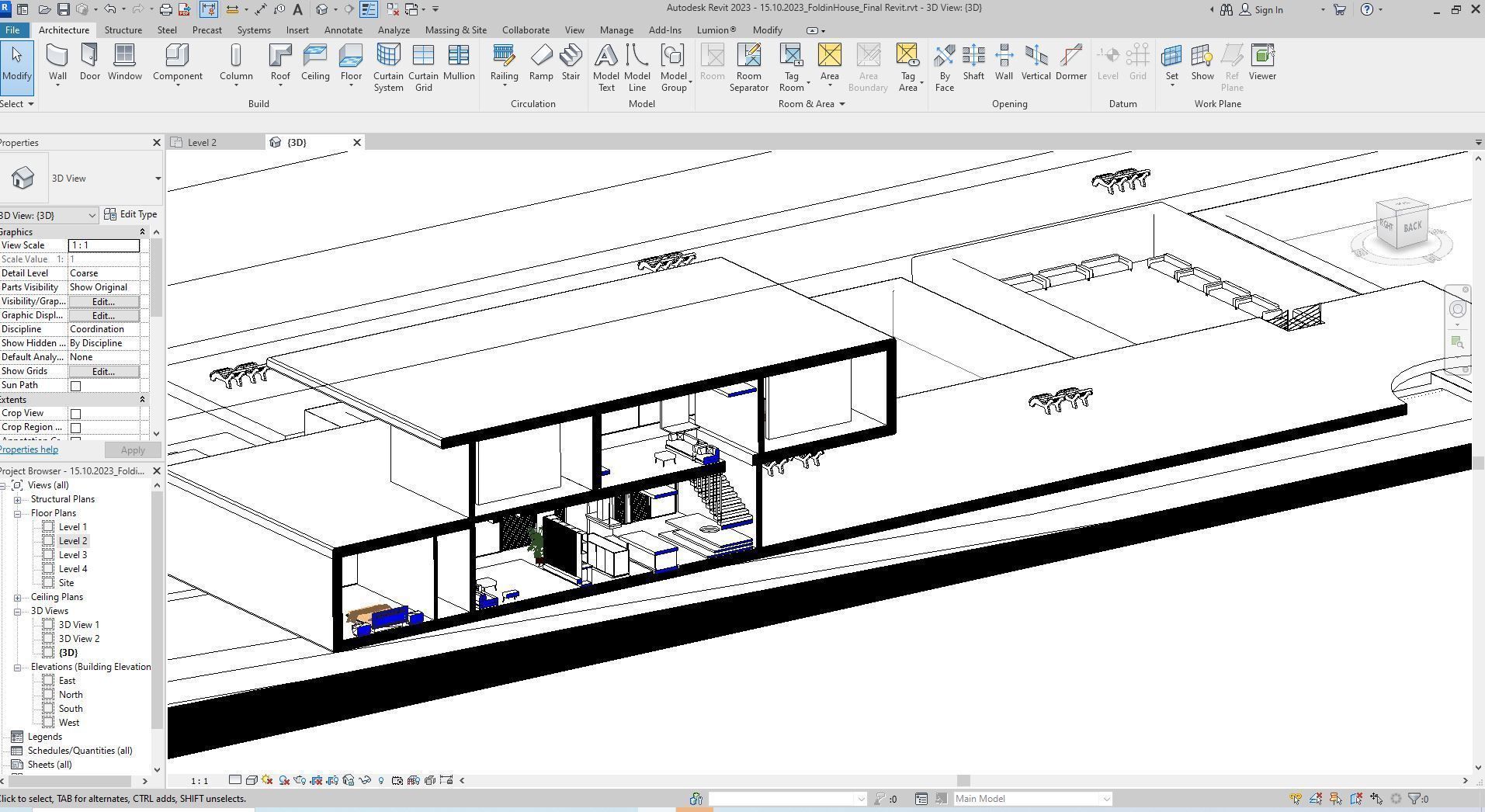The height and width of the screenshot is (812, 1485).
Task: Select the Area tool
Action: pyautogui.click(x=829, y=63)
